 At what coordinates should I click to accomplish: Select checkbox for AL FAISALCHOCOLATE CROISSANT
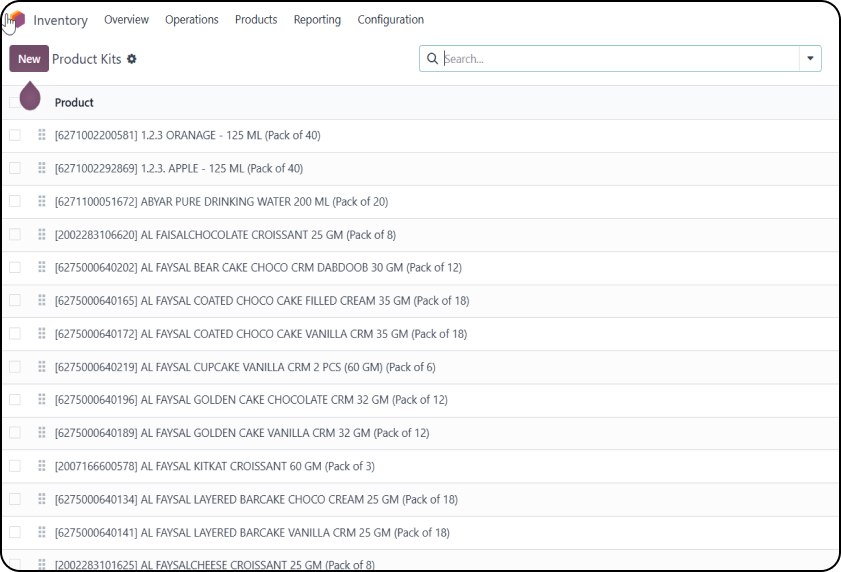coord(15,234)
